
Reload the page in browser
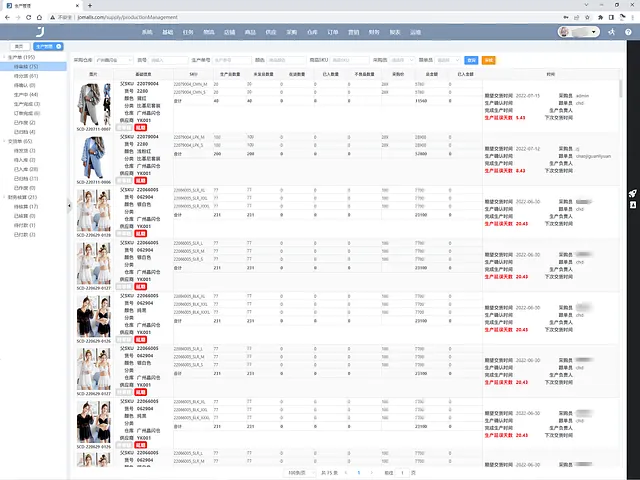(28, 17)
